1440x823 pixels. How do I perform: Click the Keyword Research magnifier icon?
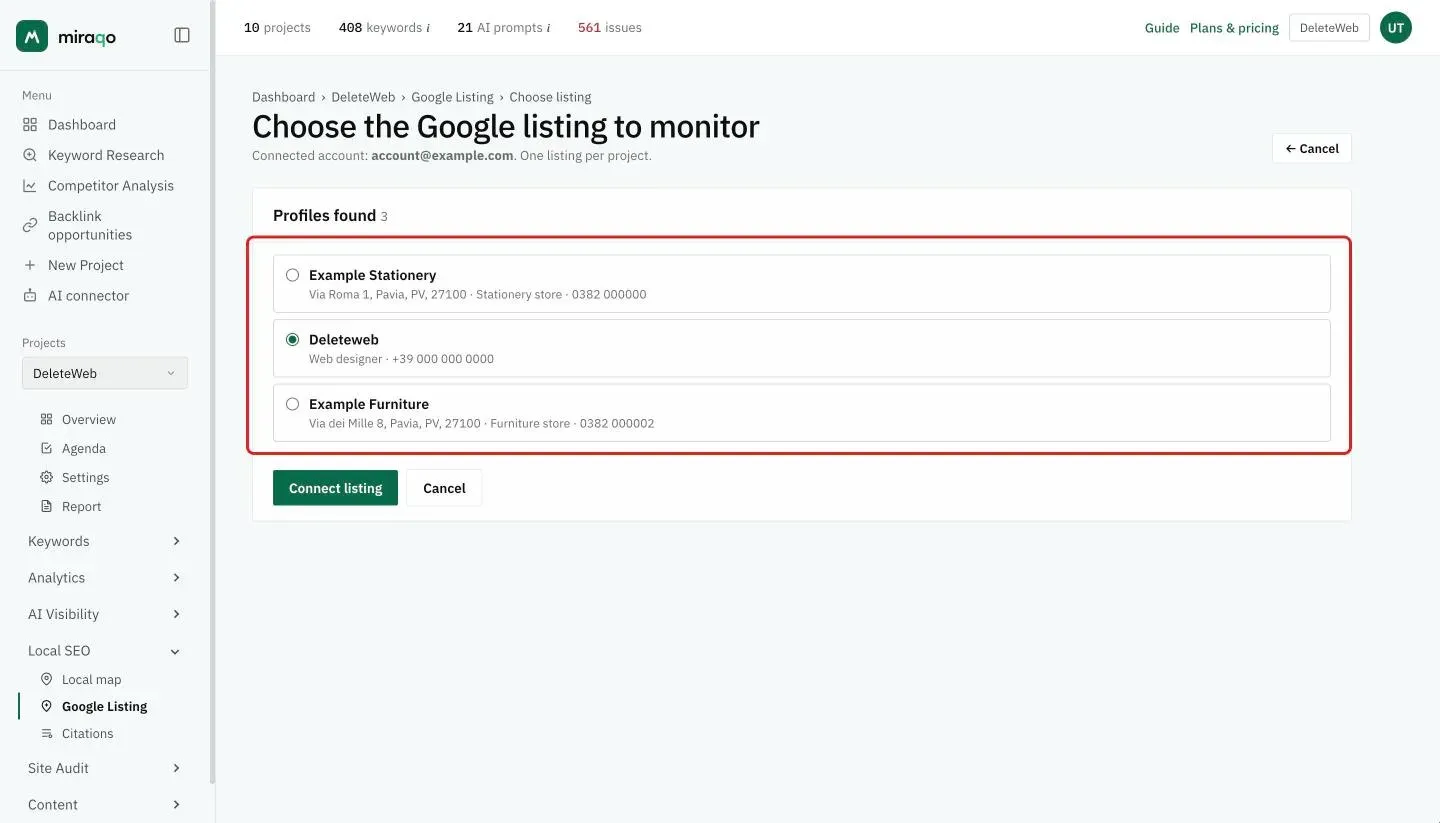[x=30, y=155]
